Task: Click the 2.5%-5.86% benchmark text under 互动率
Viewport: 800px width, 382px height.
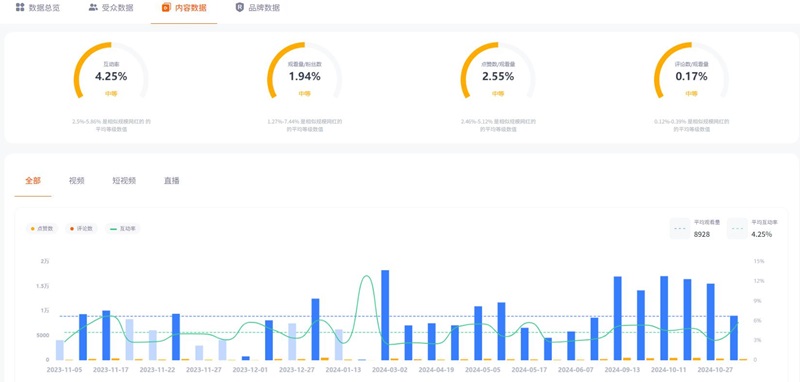Action: click(111, 125)
